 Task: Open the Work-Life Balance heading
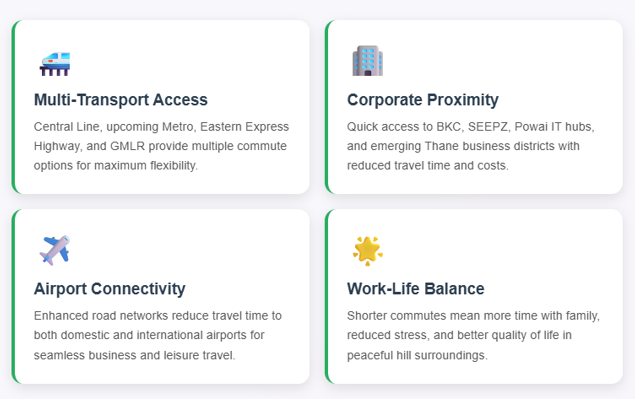[x=416, y=289]
